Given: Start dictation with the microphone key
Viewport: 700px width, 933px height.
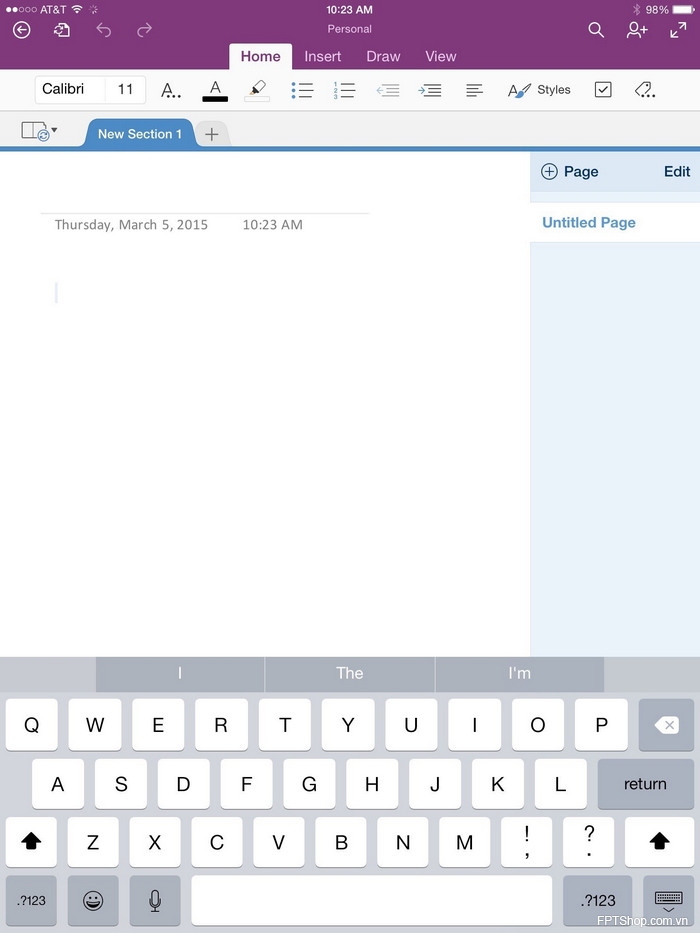Looking at the screenshot, I should point(155,900).
